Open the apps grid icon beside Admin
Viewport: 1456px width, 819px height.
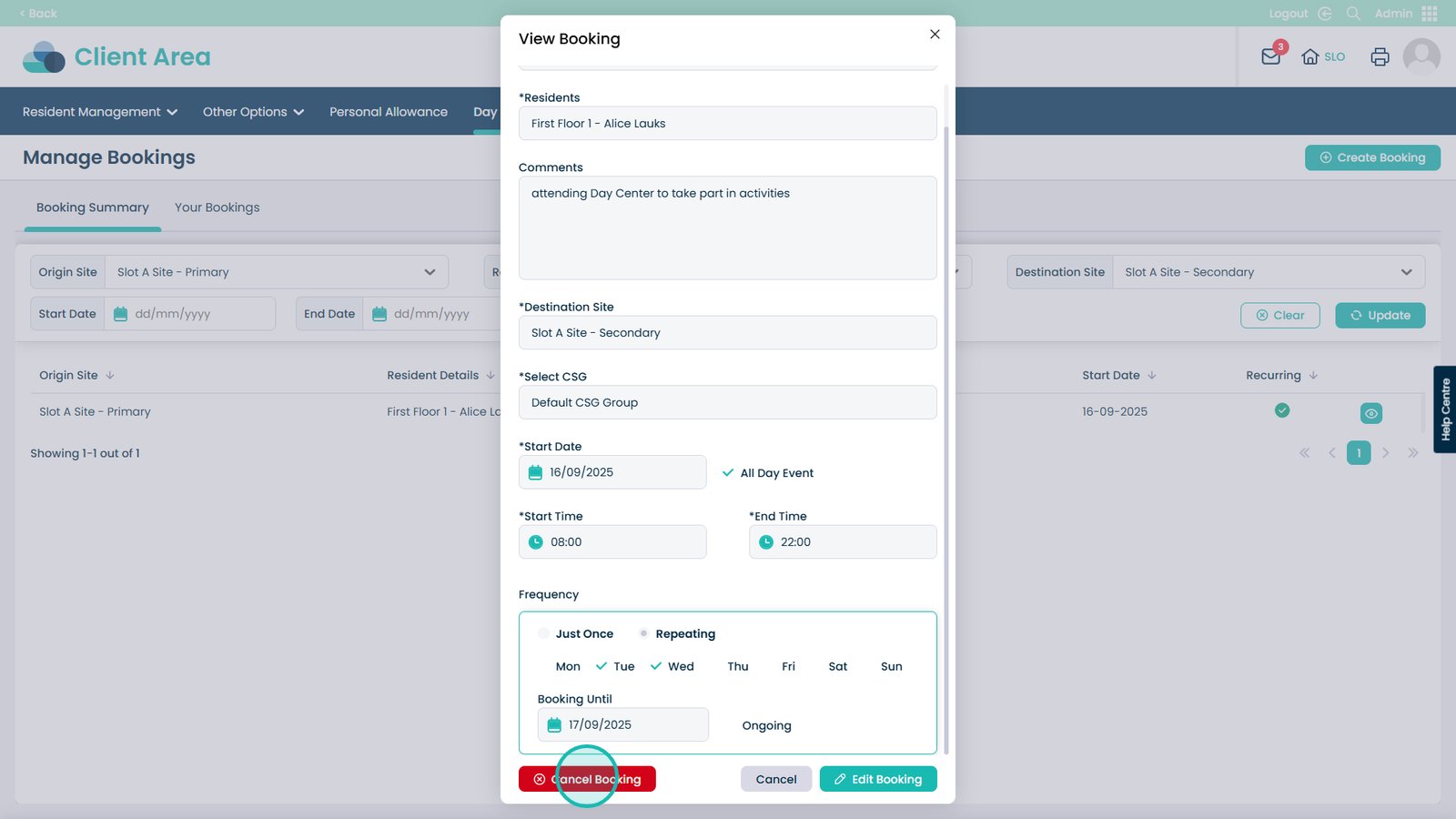[x=1430, y=14]
